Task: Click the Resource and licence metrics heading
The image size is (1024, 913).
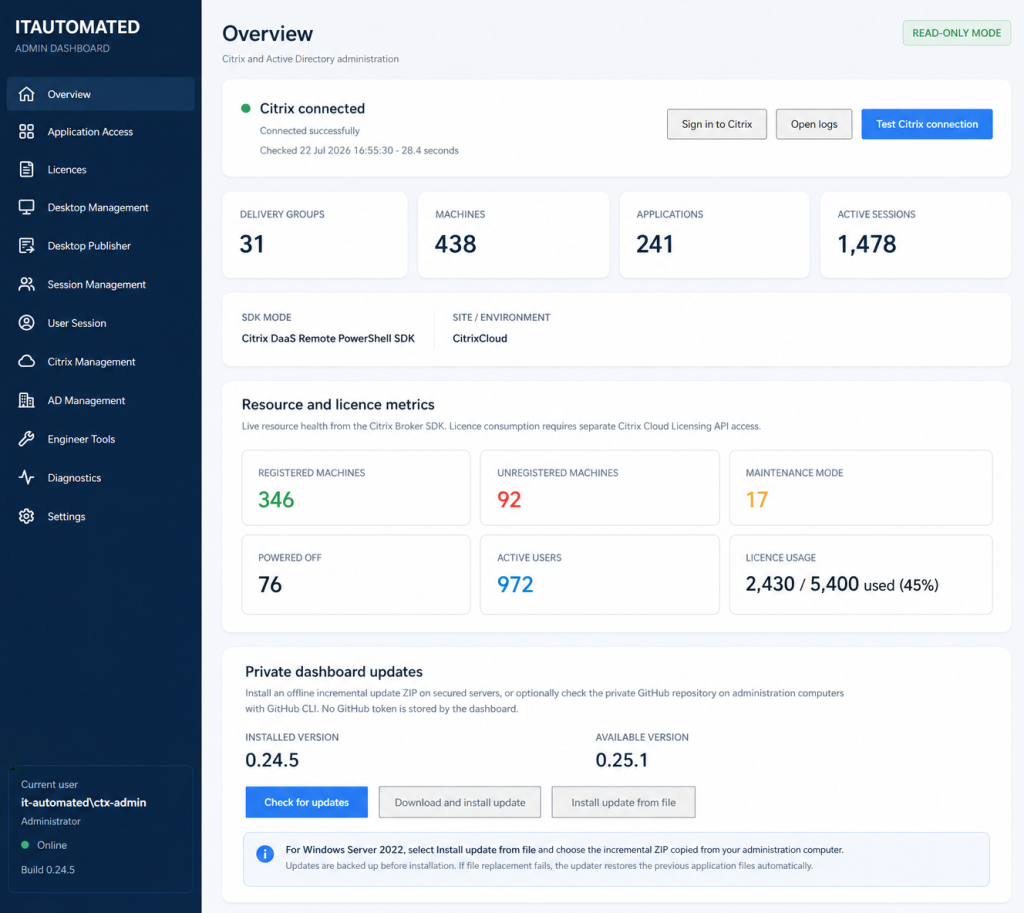Action: tap(338, 404)
